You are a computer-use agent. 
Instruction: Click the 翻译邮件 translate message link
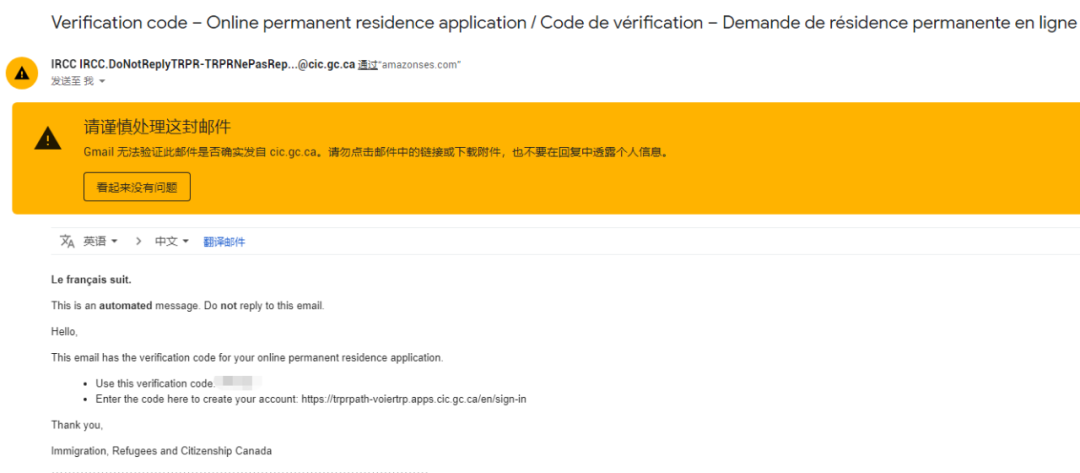pos(224,242)
